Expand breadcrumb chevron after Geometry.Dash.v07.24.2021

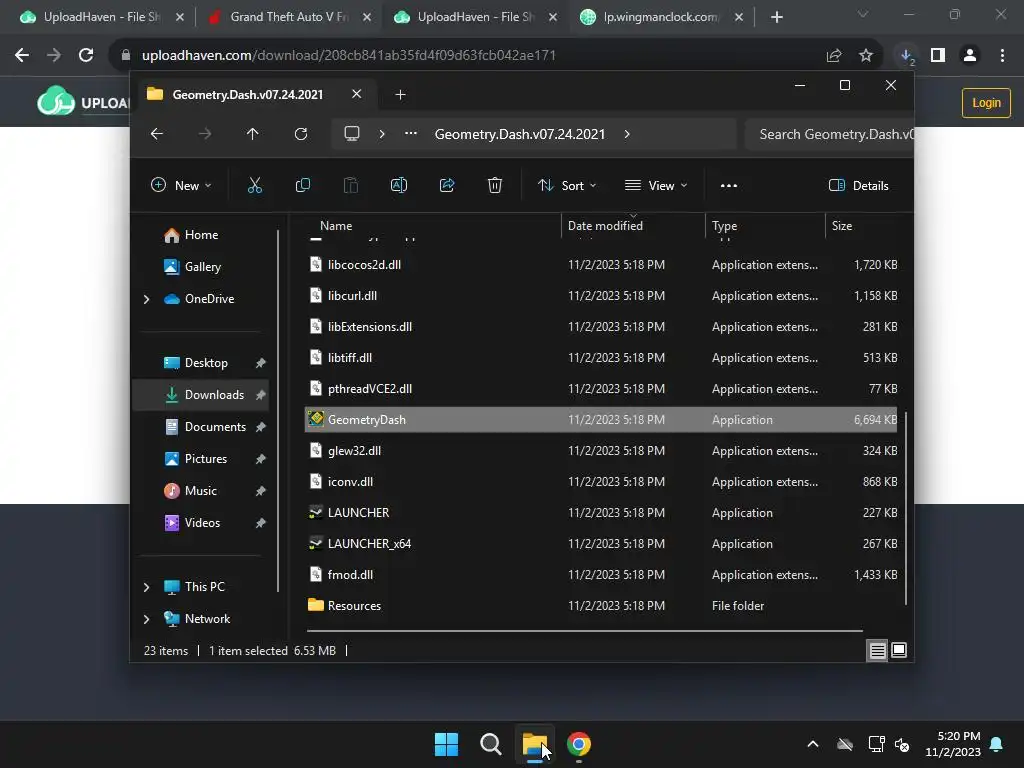pos(627,134)
